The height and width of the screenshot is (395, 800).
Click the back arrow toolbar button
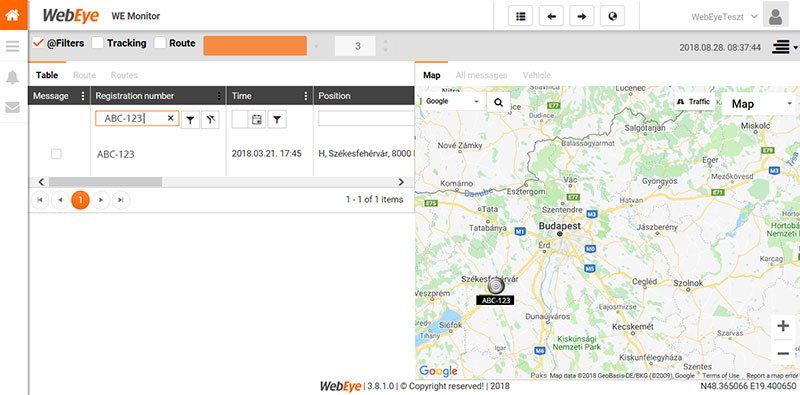pos(551,16)
